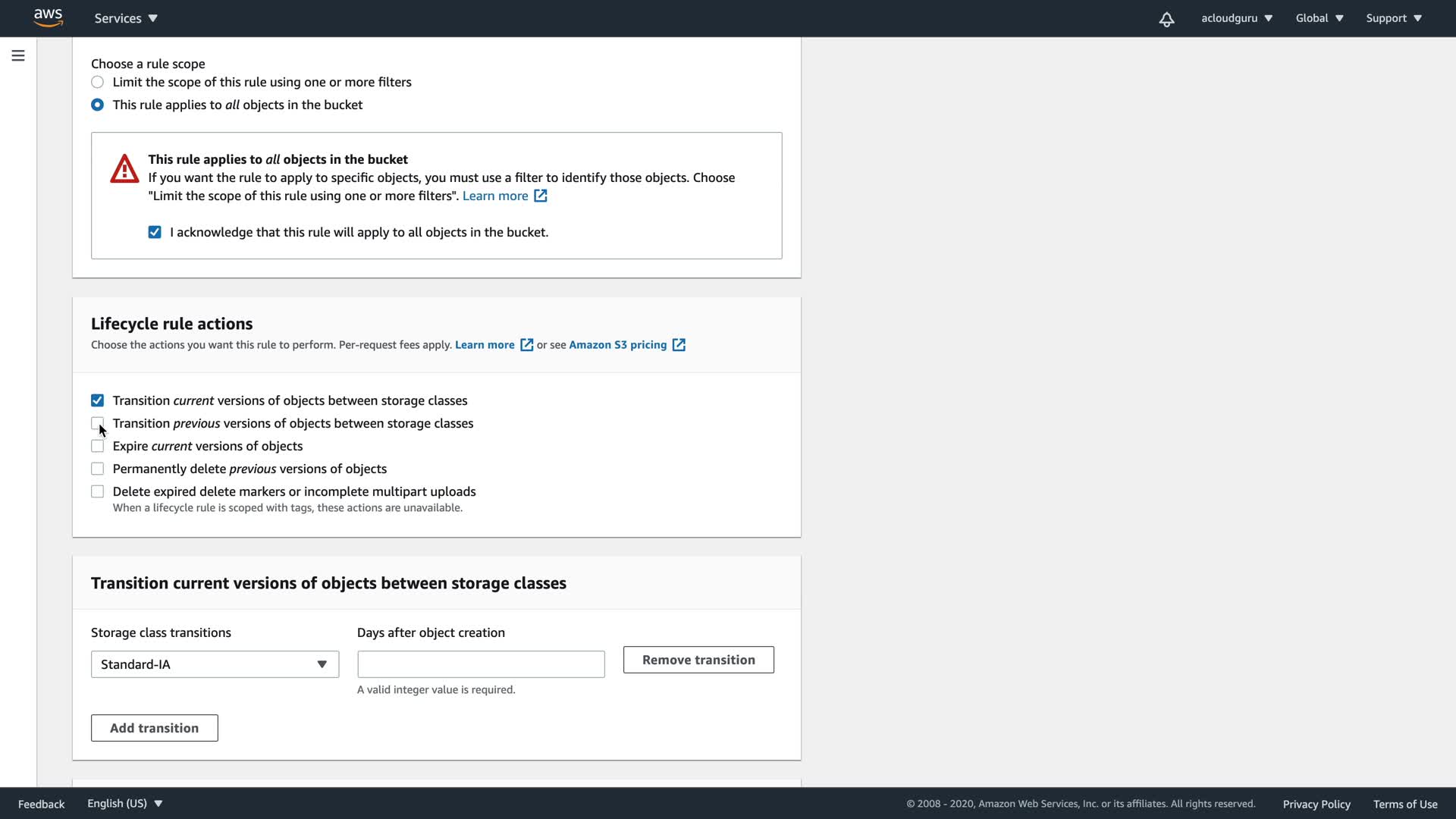
Task: Click the AWS logo home icon
Action: coord(48,17)
